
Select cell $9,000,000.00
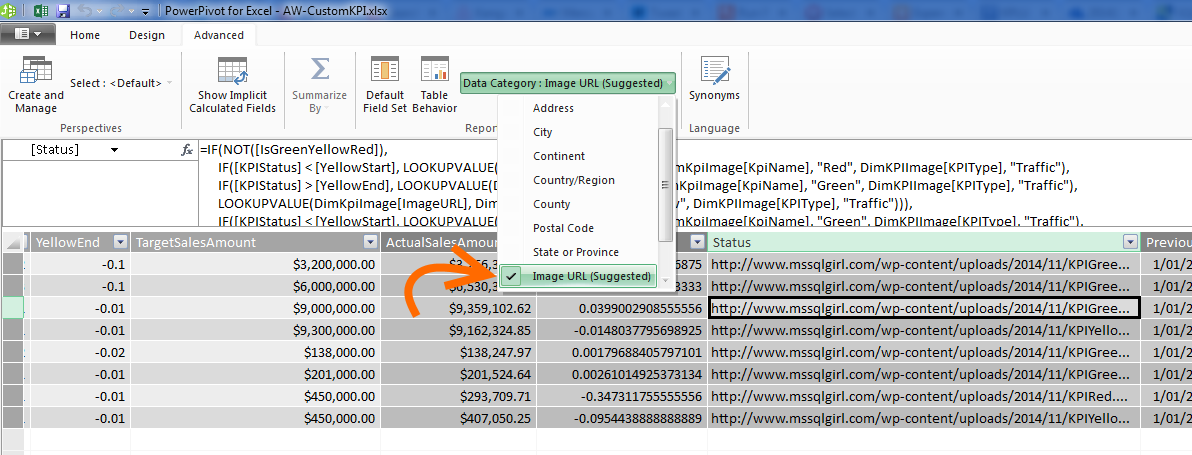tap(255, 308)
